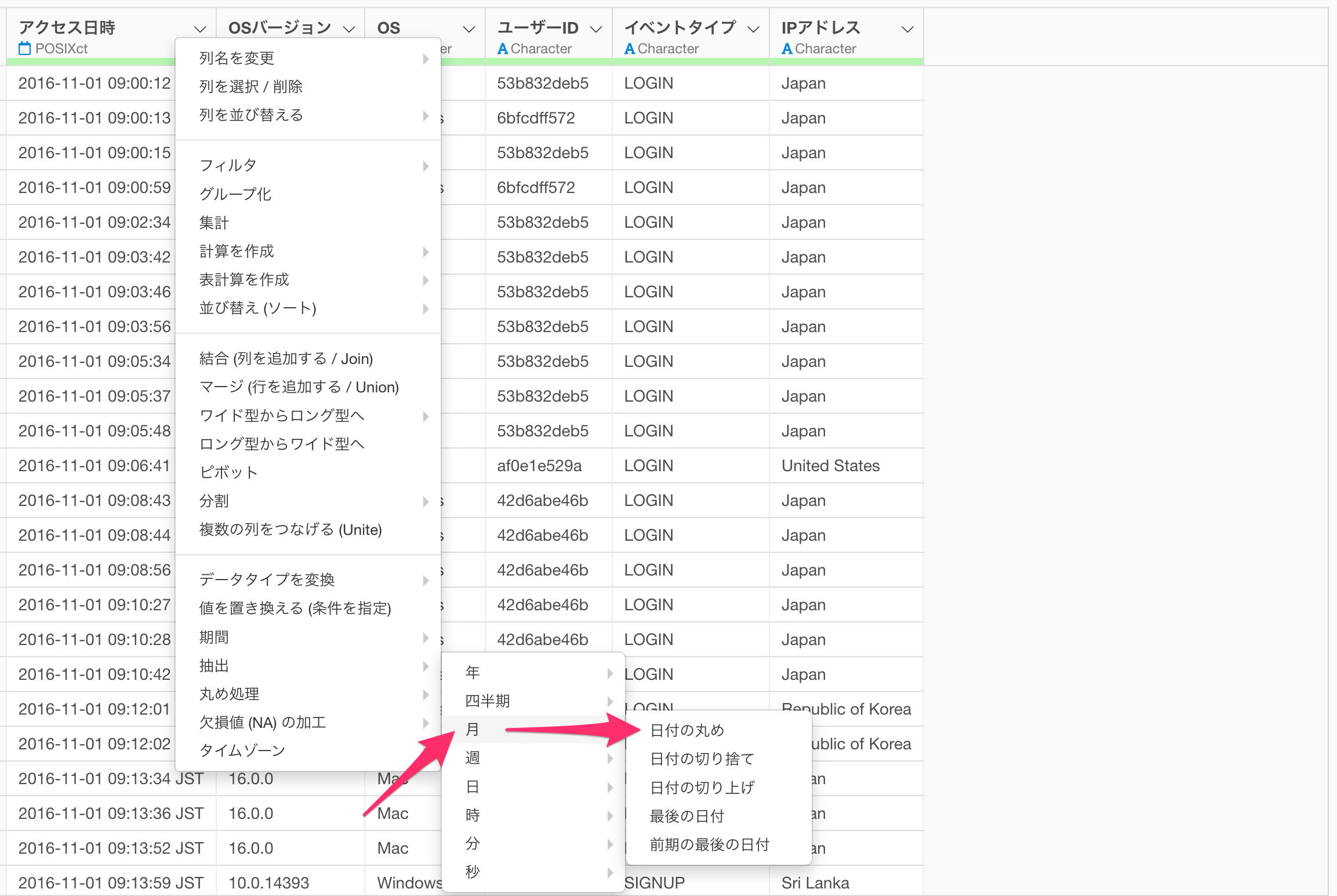
Task: Open the アクセス日時 column menu chevron
Action: [x=200, y=29]
